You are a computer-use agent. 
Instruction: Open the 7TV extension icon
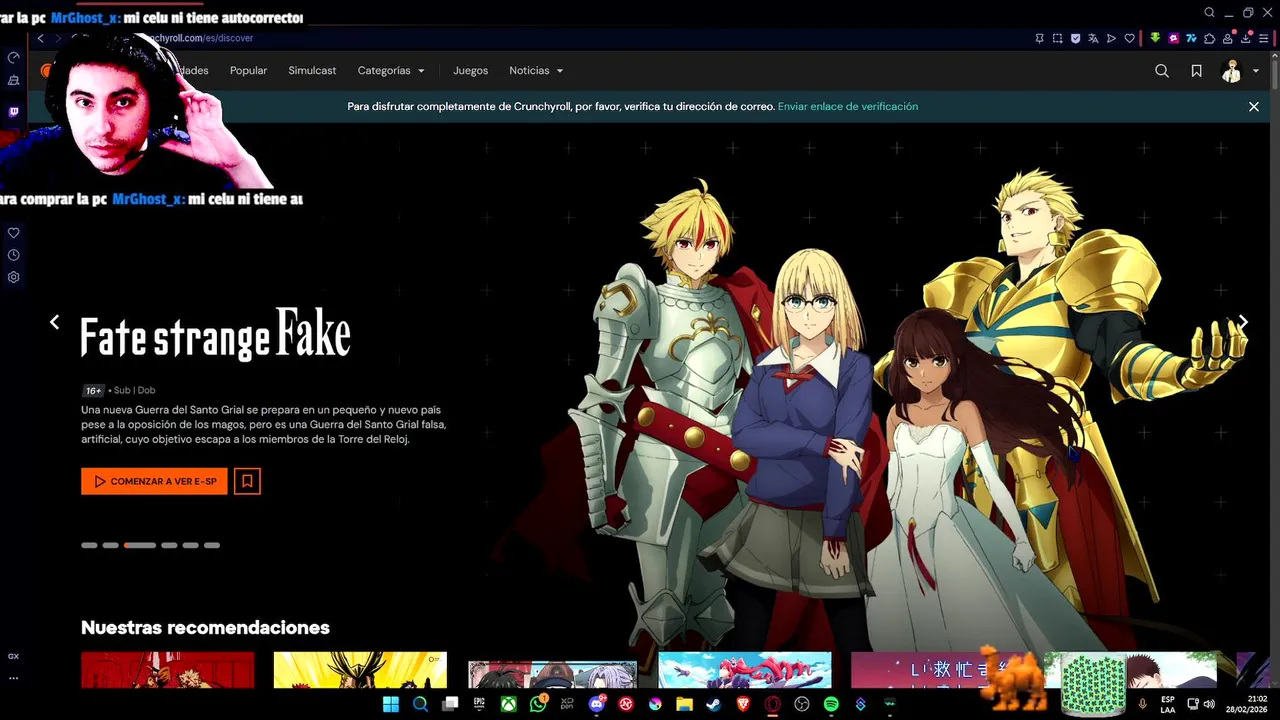coord(1191,38)
